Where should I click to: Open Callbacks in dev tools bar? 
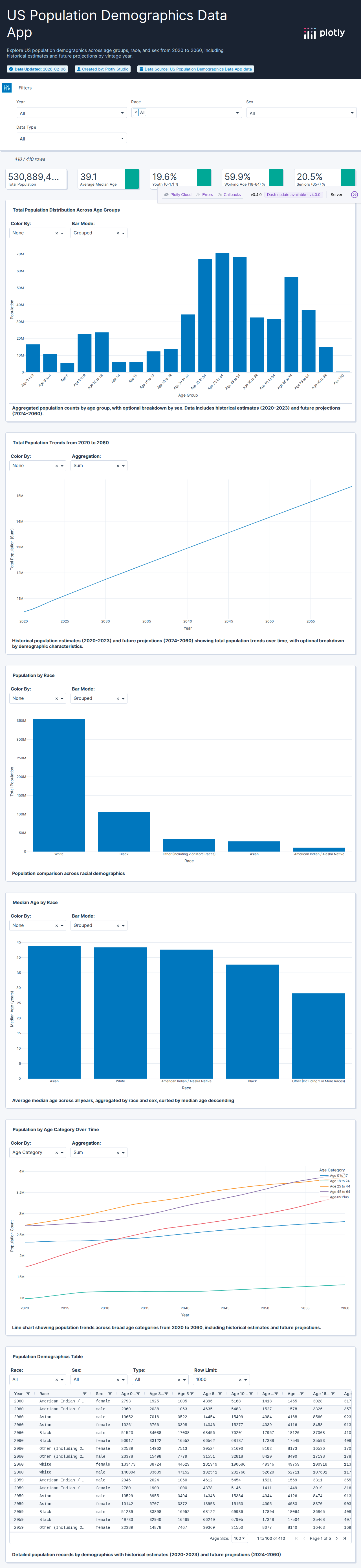pyautogui.click(x=230, y=195)
